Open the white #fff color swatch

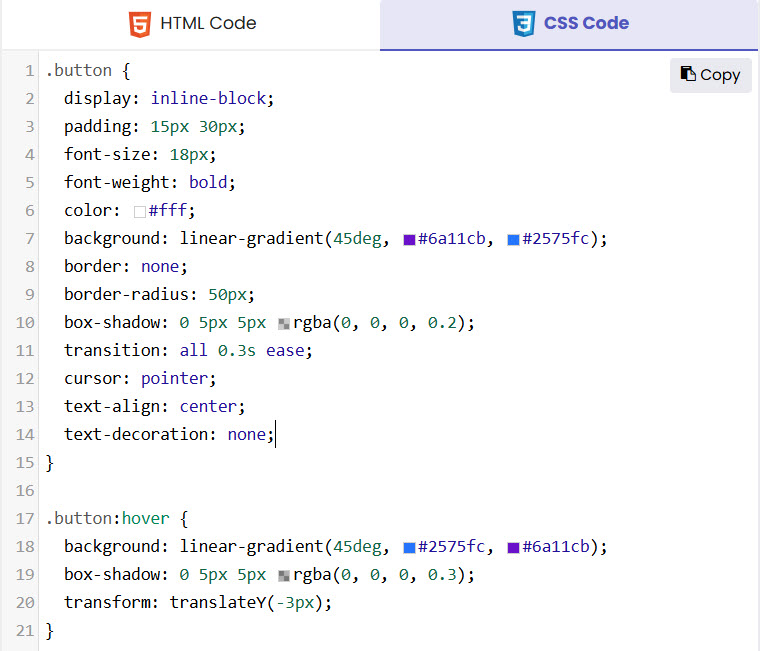tap(140, 212)
